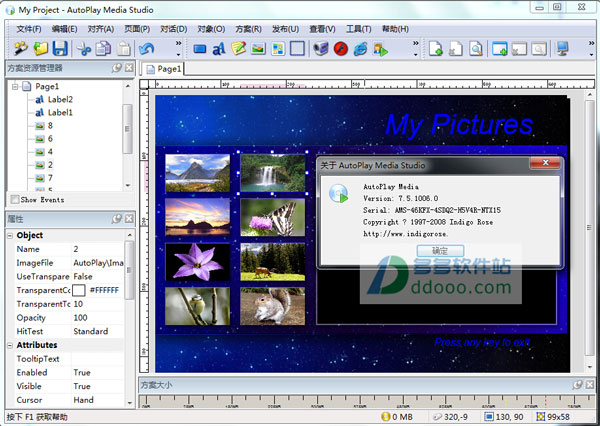The width and height of the screenshot is (600, 426).
Task: Click the page preview magnifier icon
Action: (x=476, y=49)
